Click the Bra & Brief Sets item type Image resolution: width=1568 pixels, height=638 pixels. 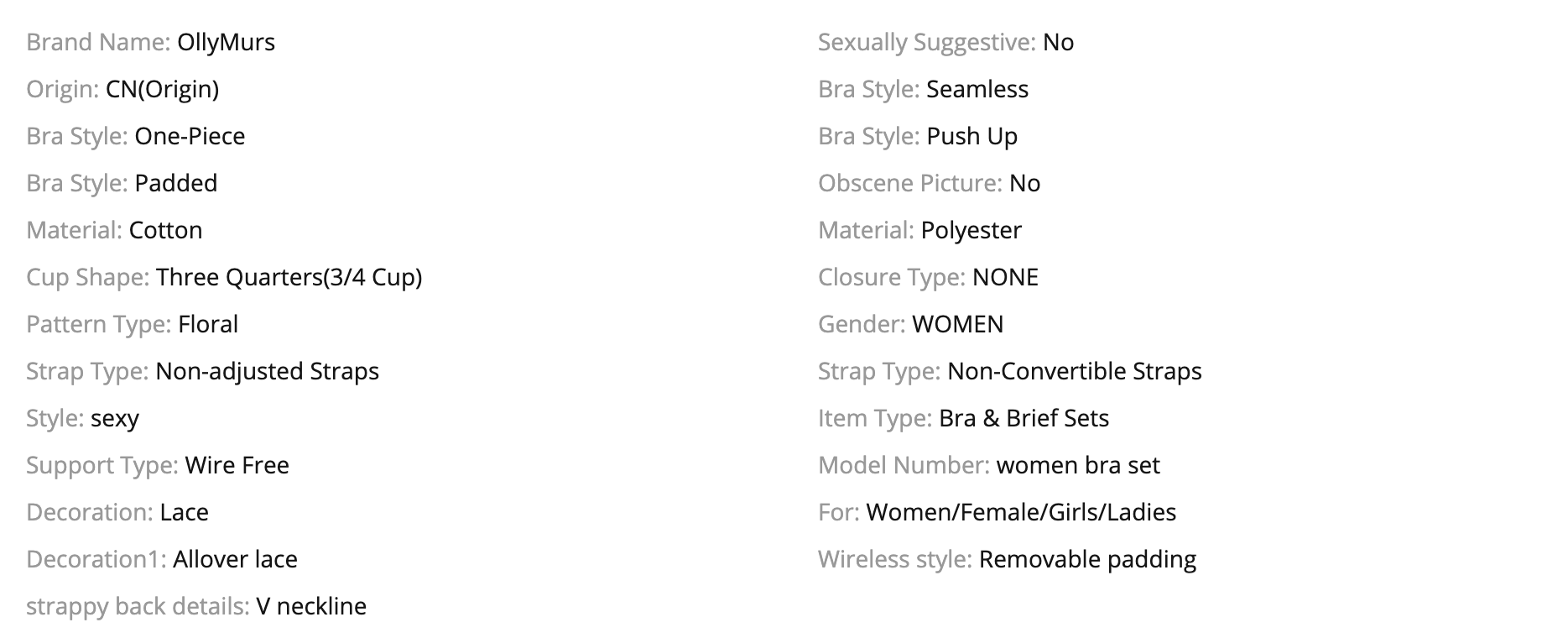click(x=1024, y=418)
